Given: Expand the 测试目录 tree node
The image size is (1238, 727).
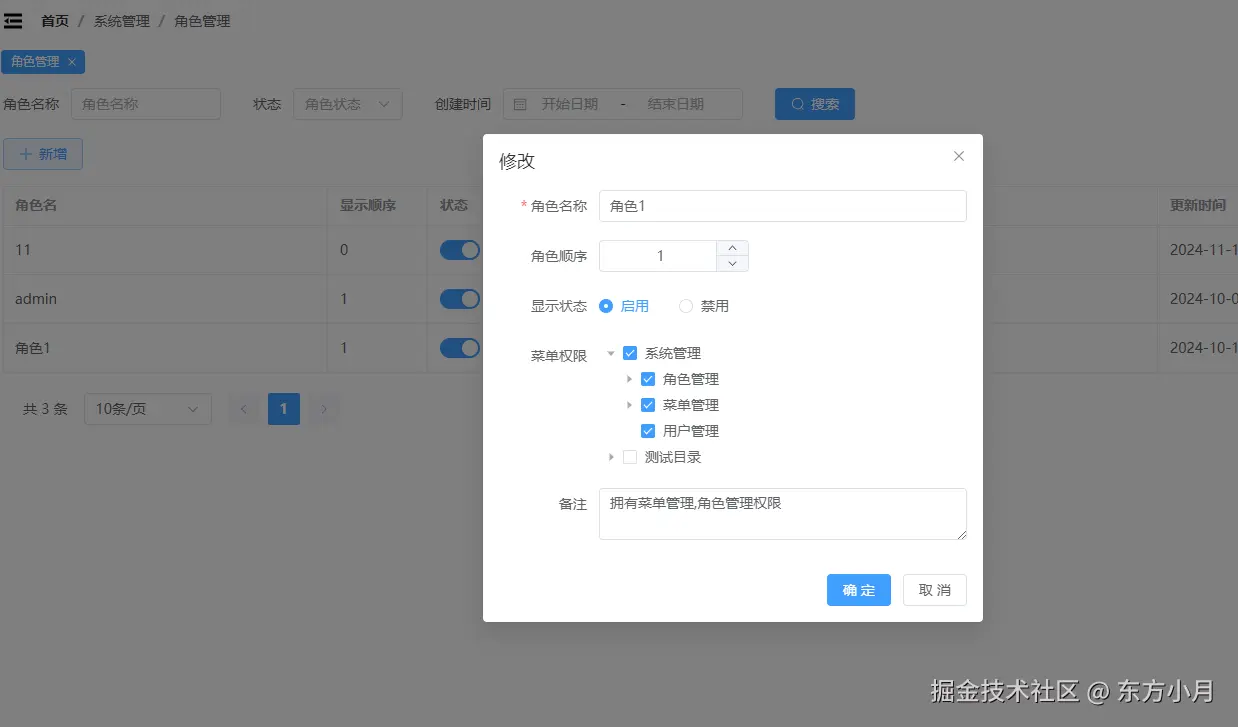Looking at the screenshot, I should [x=611, y=457].
